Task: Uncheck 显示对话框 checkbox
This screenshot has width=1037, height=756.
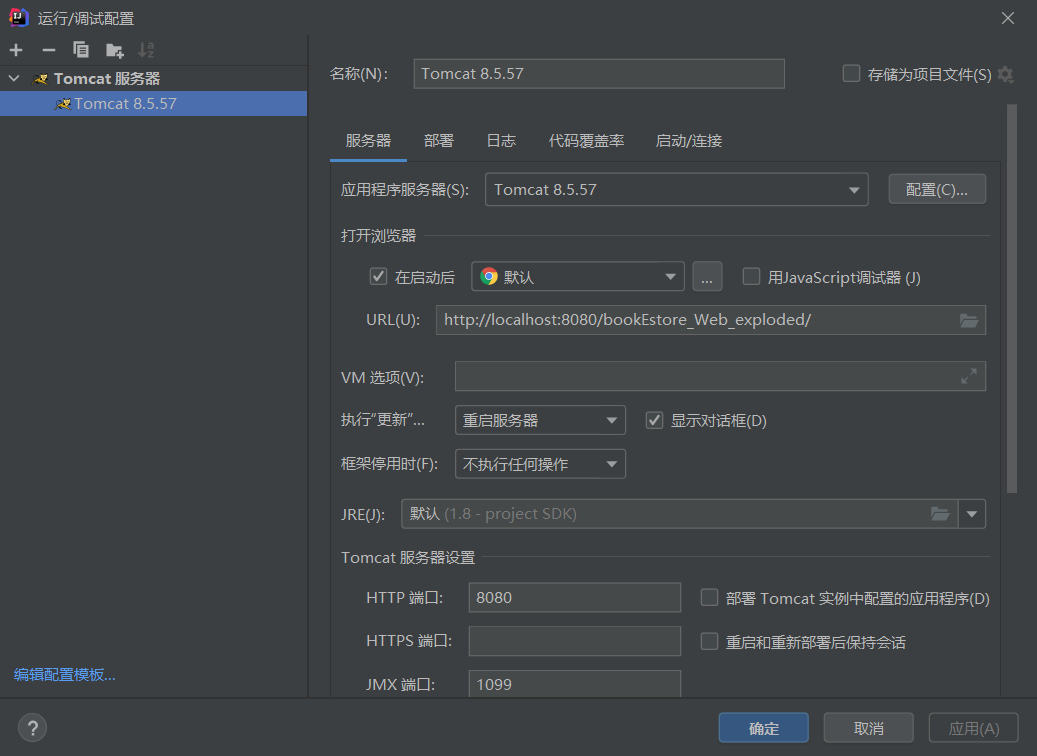Action: point(654,420)
